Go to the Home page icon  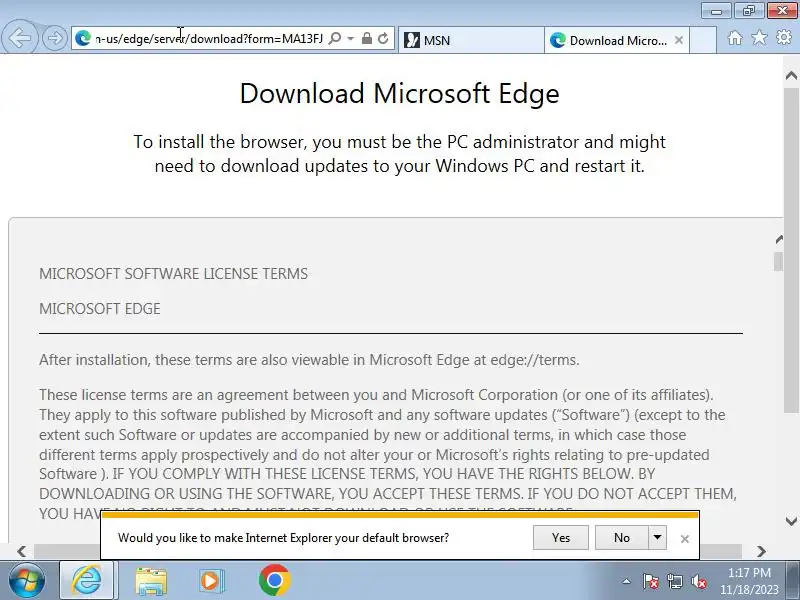click(x=735, y=38)
